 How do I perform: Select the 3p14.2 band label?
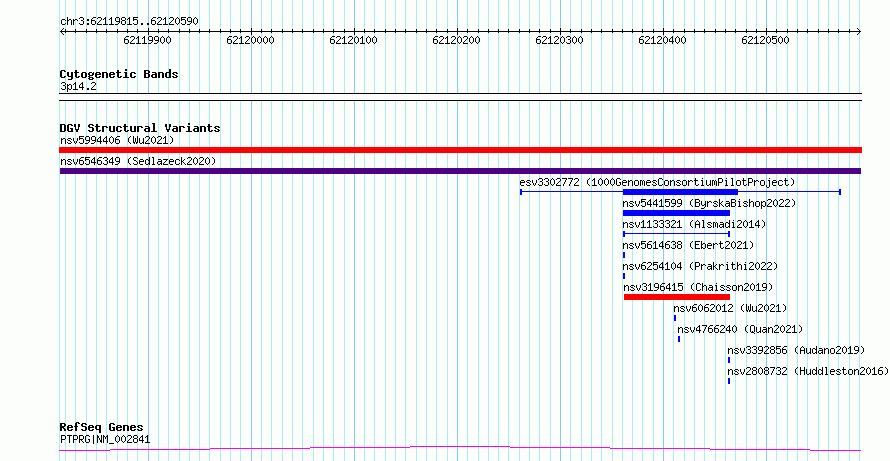click(78, 87)
